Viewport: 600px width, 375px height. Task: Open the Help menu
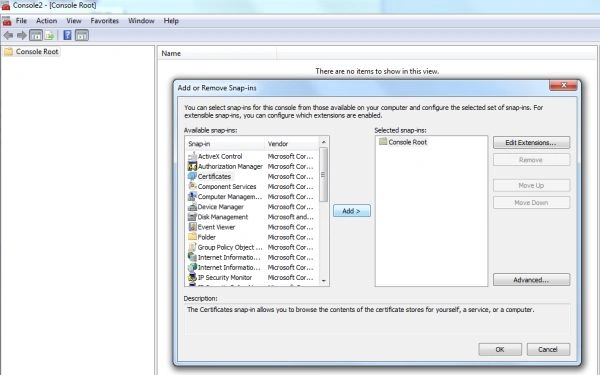coord(171,21)
